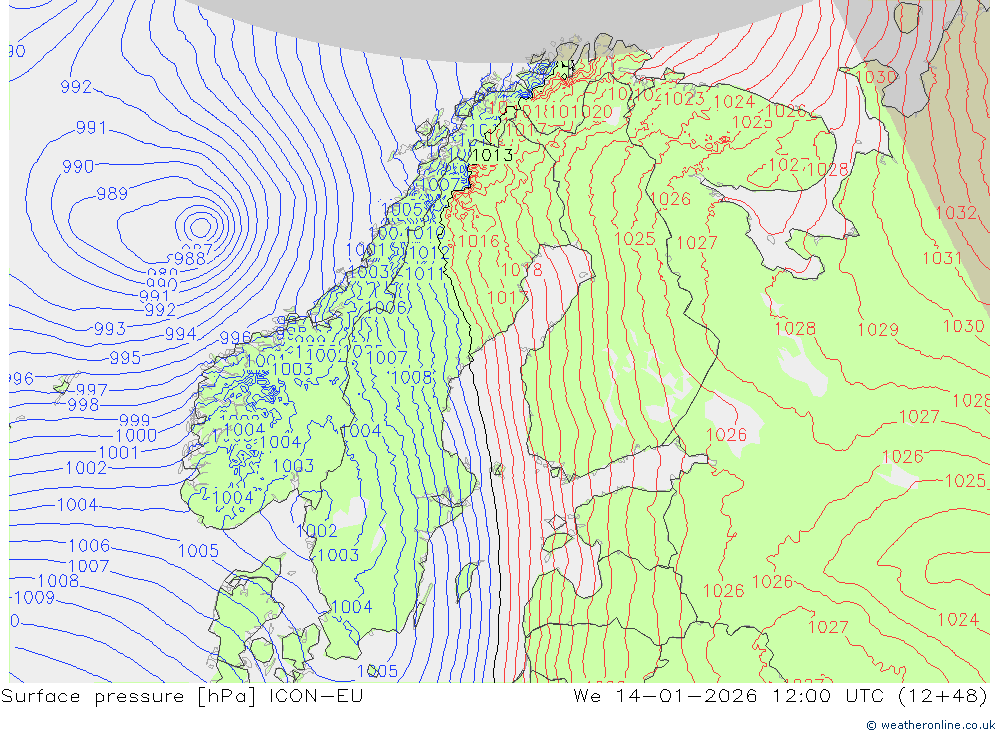The image size is (1000, 733).
Task: Click the blue '995' isobar label
Action: (125, 358)
